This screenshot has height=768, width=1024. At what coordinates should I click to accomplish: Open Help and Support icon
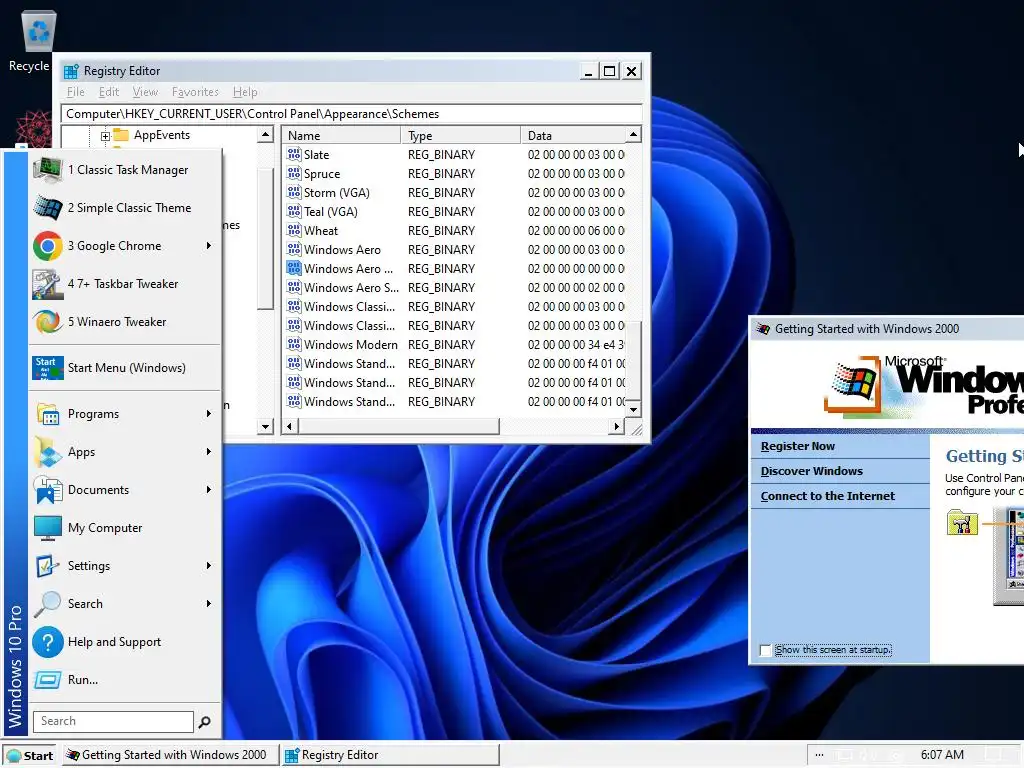click(x=48, y=642)
